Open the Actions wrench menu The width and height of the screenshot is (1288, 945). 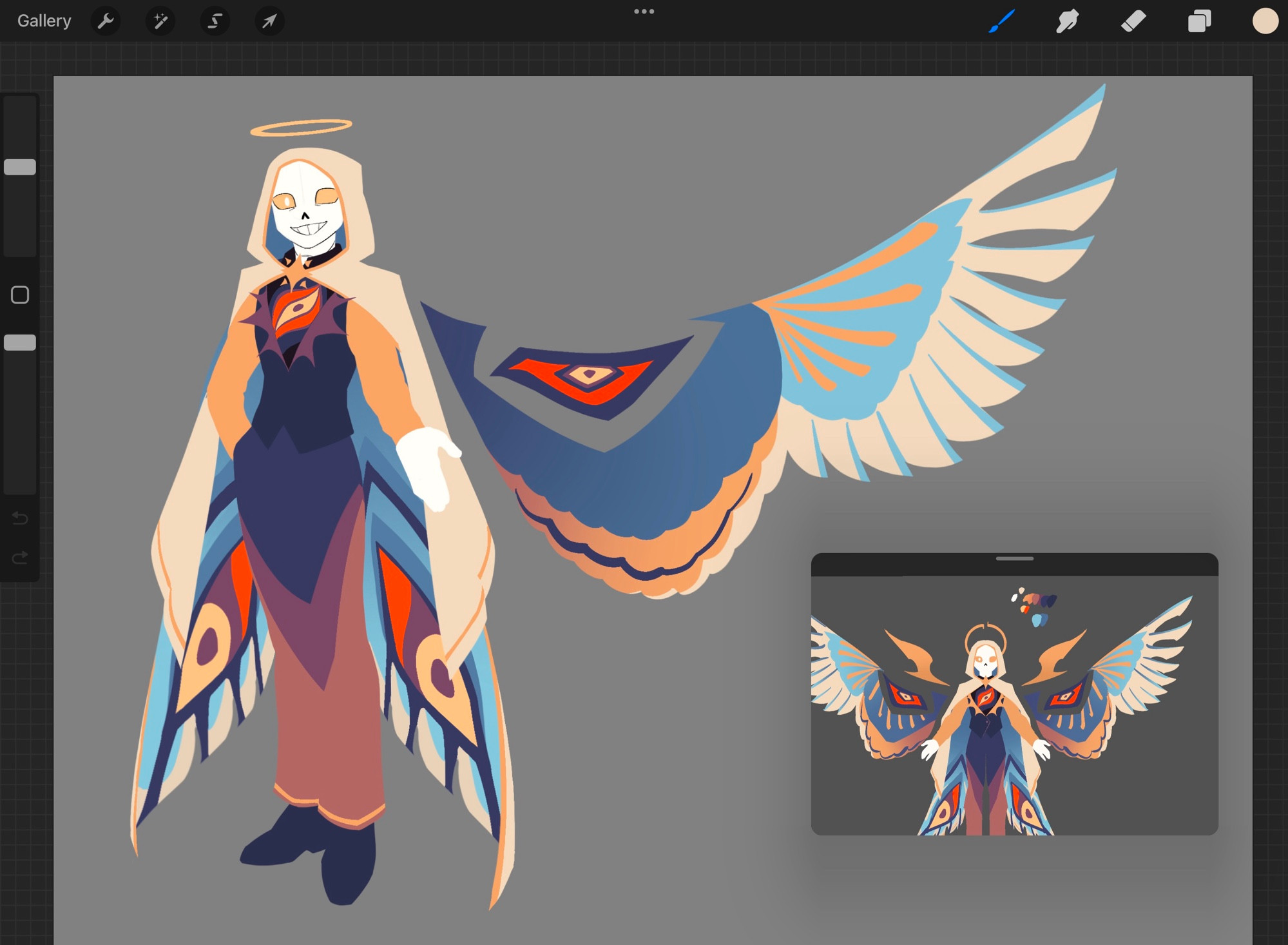(106, 21)
